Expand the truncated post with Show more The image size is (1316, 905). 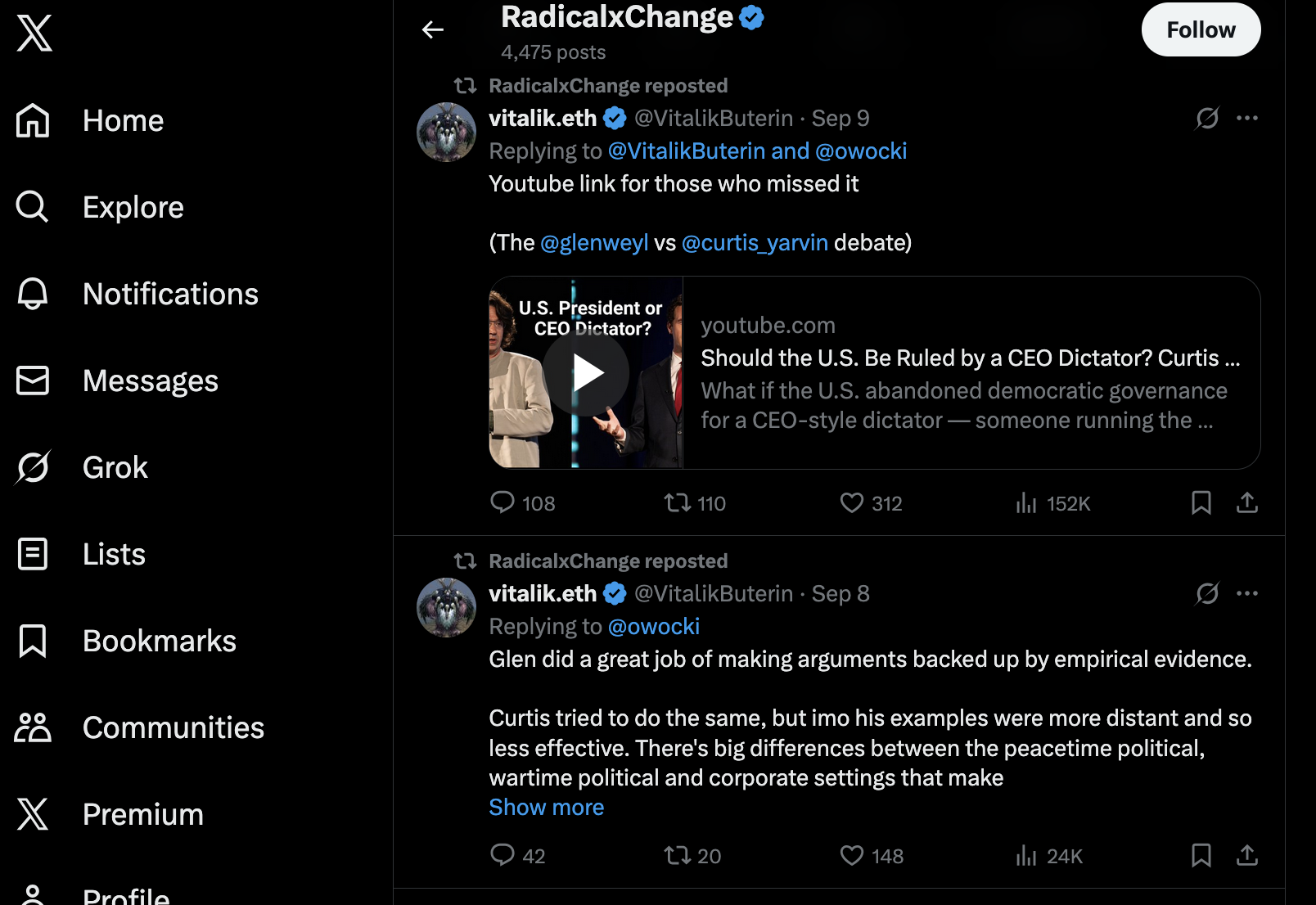546,808
